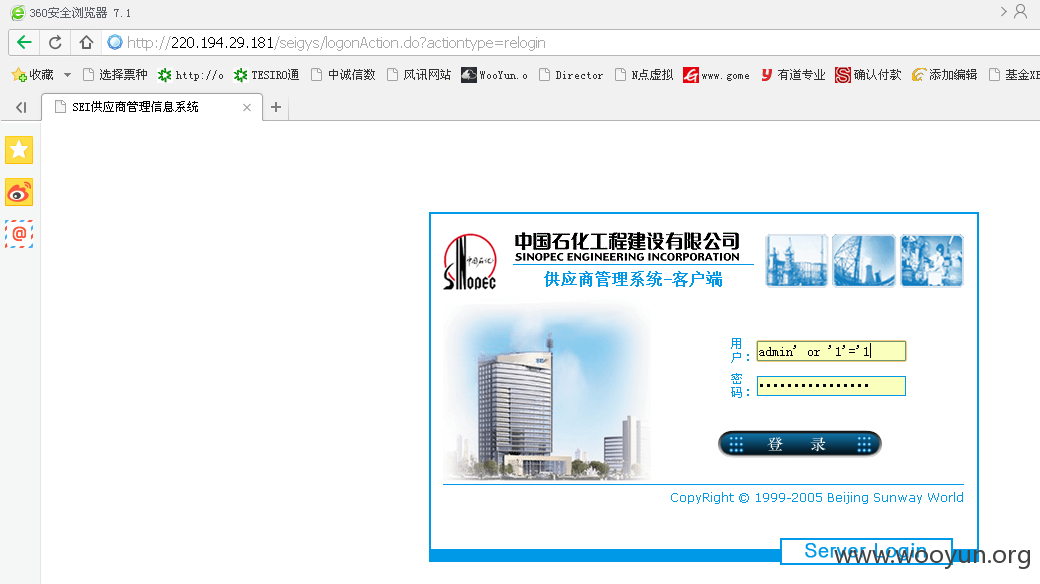Open the 添加编辑 bookmark
1040x584 pixels.
coord(944,75)
